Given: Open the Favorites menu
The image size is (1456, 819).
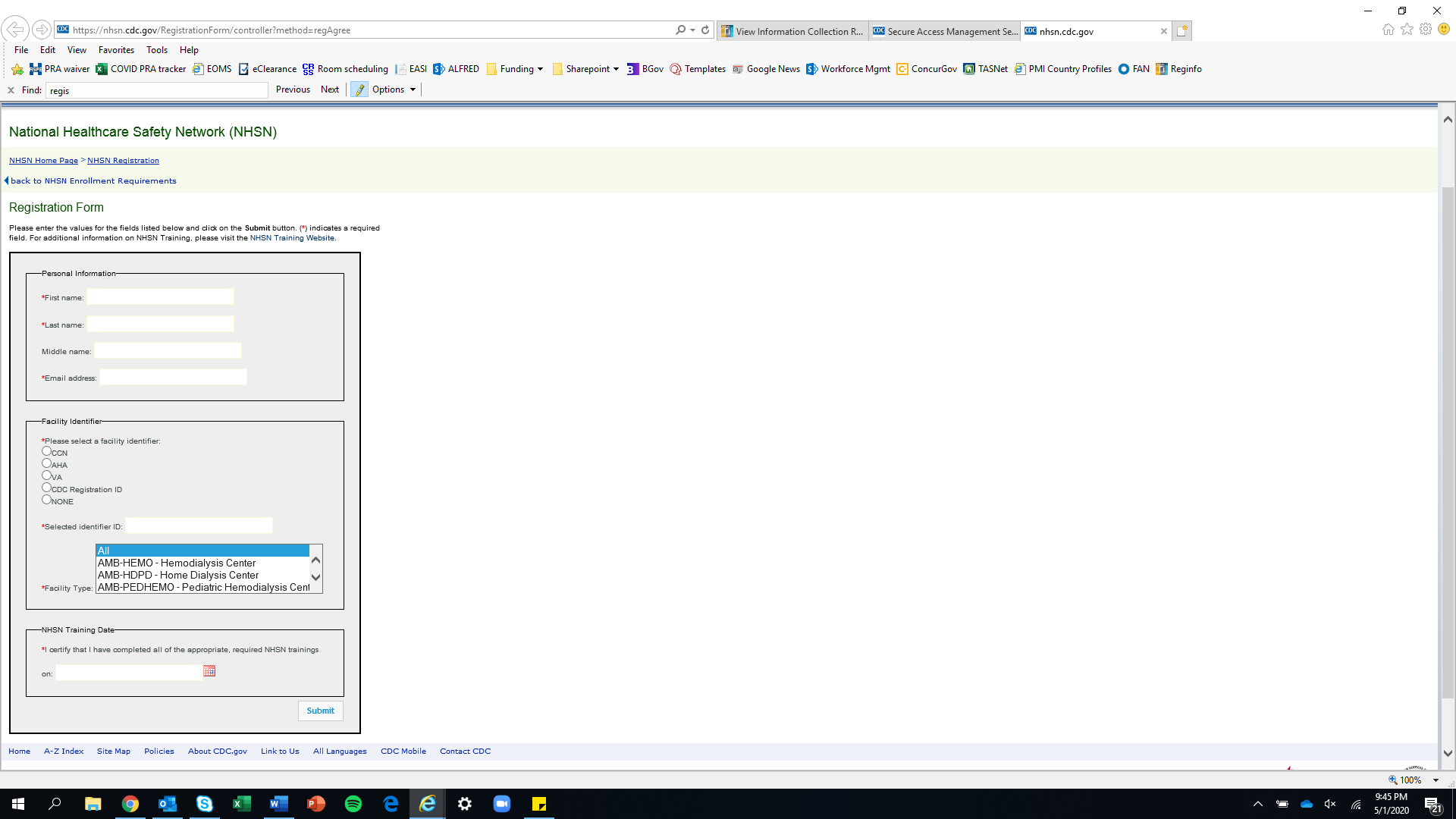Looking at the screenshot, I should 116,50.
